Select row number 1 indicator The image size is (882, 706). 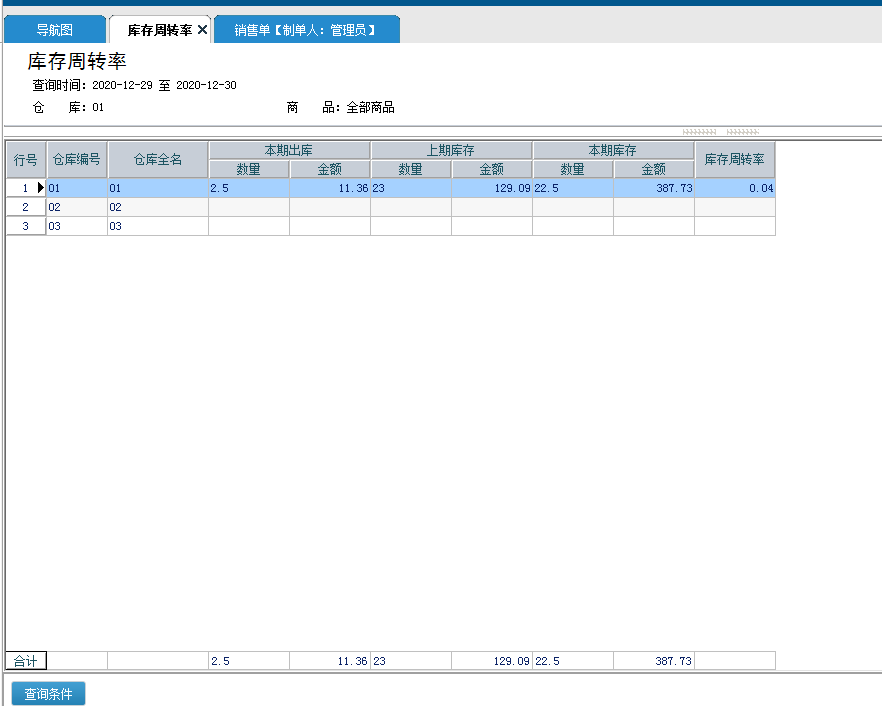tap(26, 188)
